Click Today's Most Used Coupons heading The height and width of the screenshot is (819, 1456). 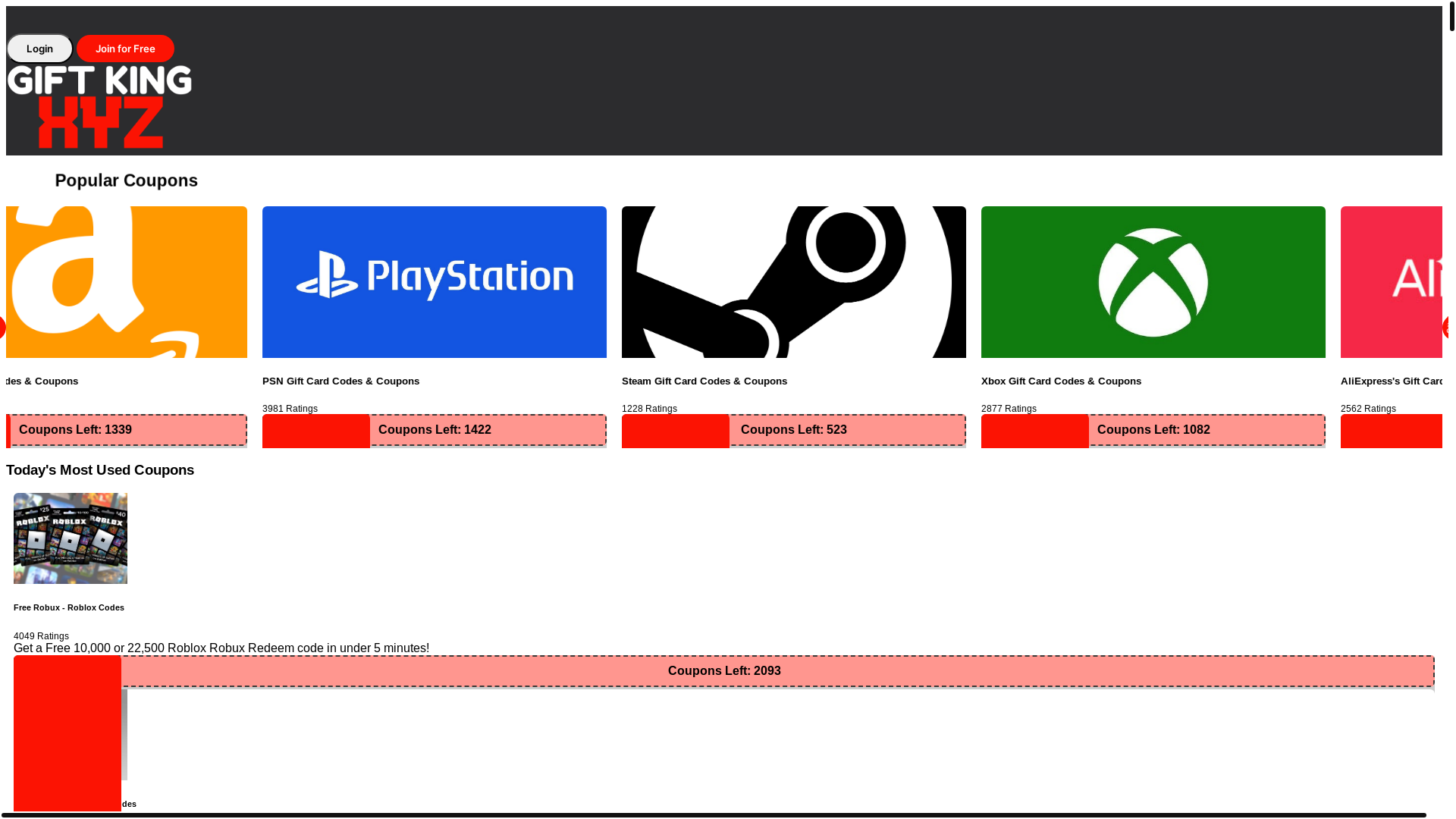[100, 470]
